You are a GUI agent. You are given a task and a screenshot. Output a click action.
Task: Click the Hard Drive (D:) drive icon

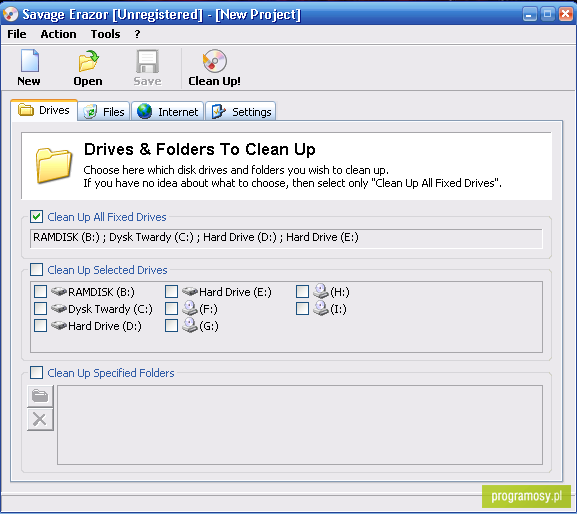click(59, 326)
